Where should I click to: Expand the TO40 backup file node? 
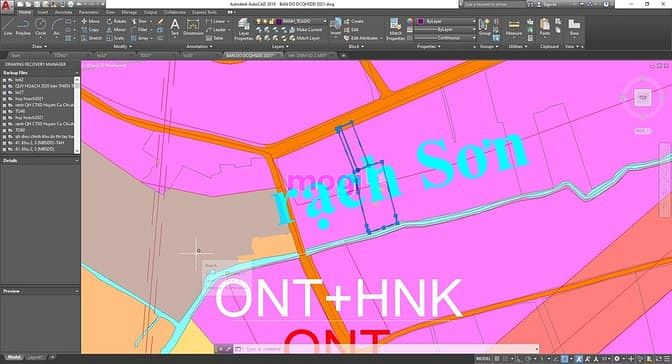coord(4,111)
